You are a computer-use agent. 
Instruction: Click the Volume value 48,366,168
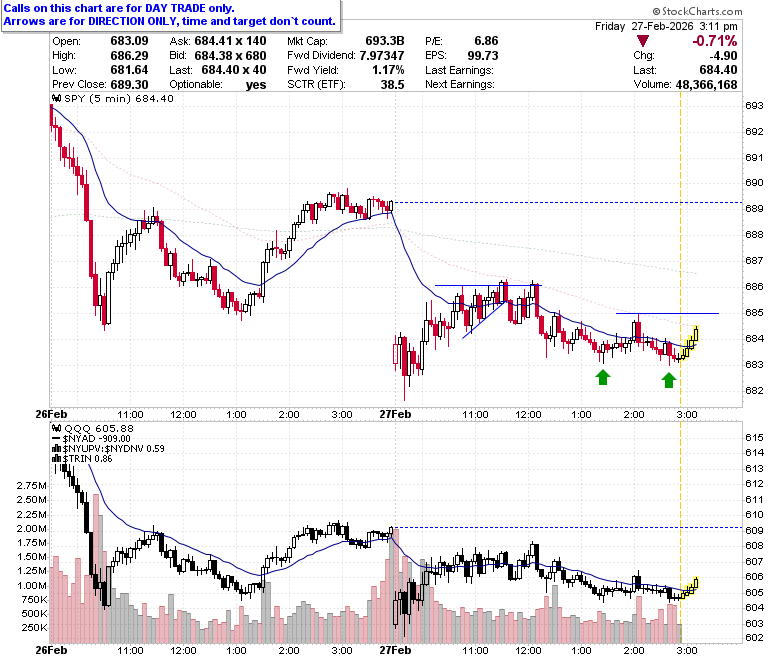[706, 85]
